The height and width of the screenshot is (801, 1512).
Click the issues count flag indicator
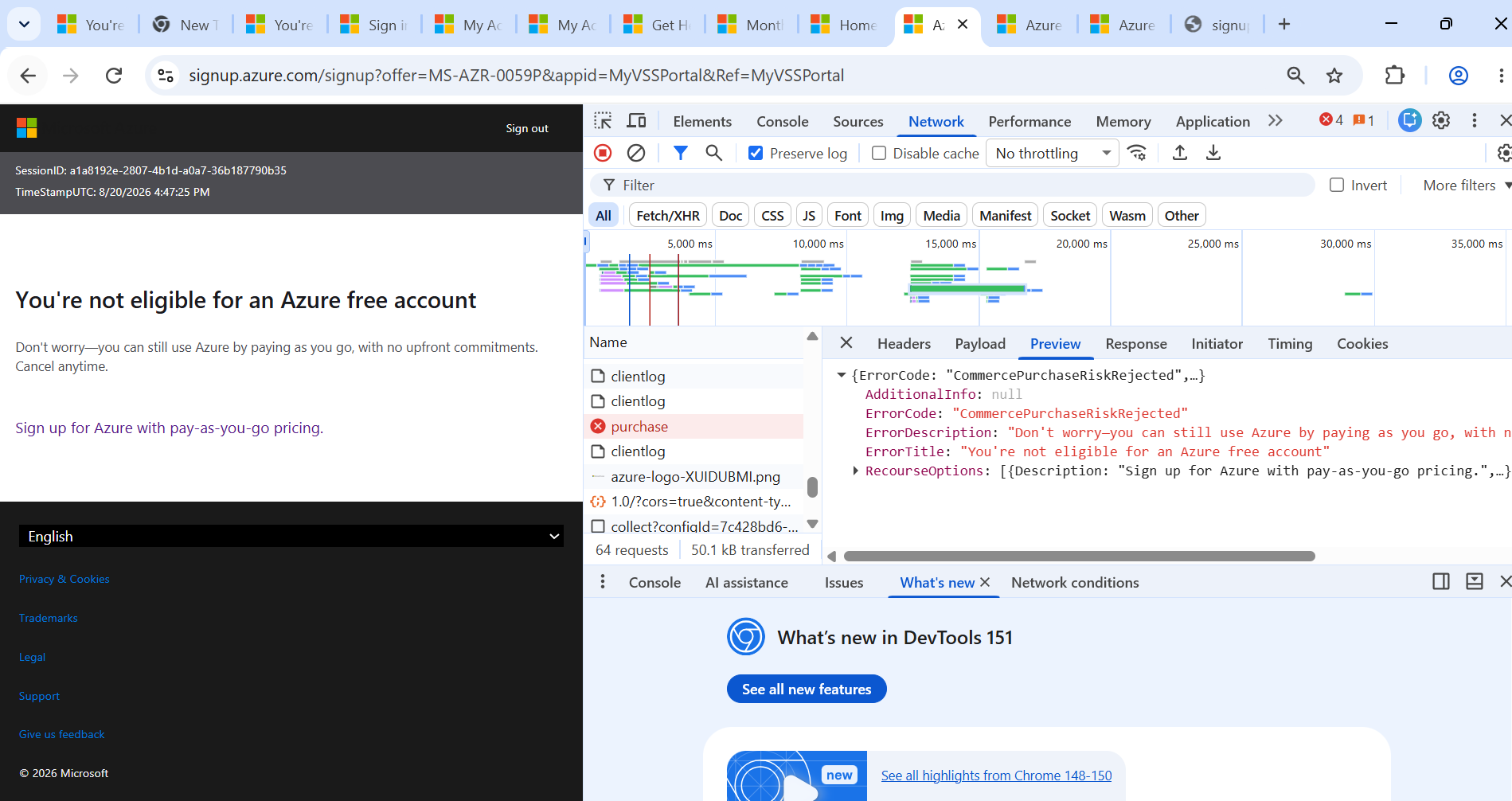coord(1364,120)
